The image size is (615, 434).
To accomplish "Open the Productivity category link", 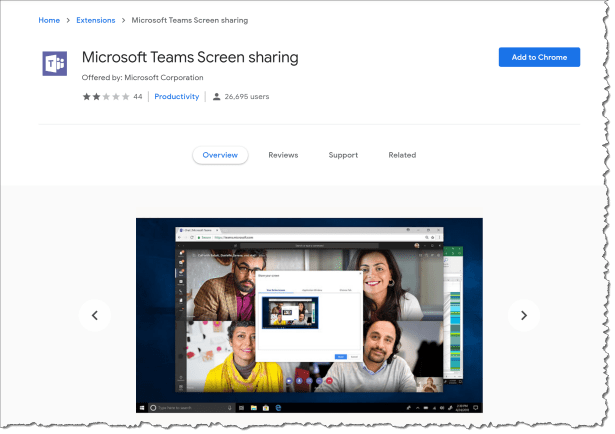I will [x=176, y=96].
